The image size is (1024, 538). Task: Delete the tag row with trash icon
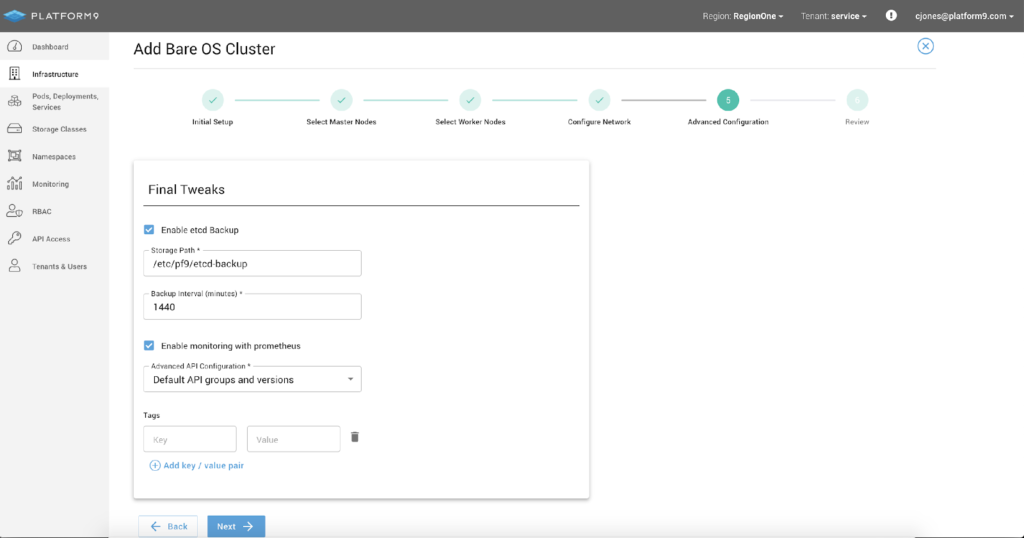tap(355, 437)
